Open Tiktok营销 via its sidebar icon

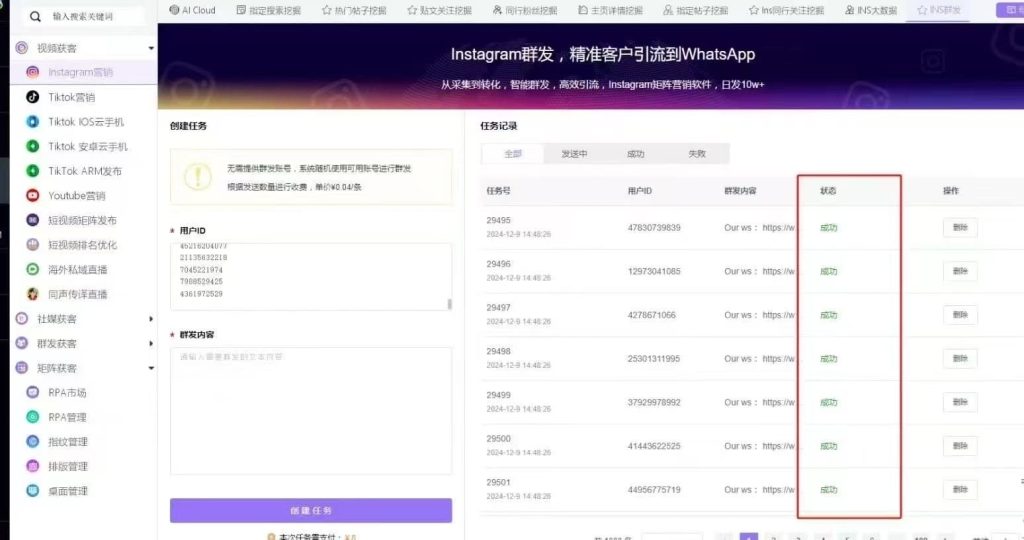[32, 97]
